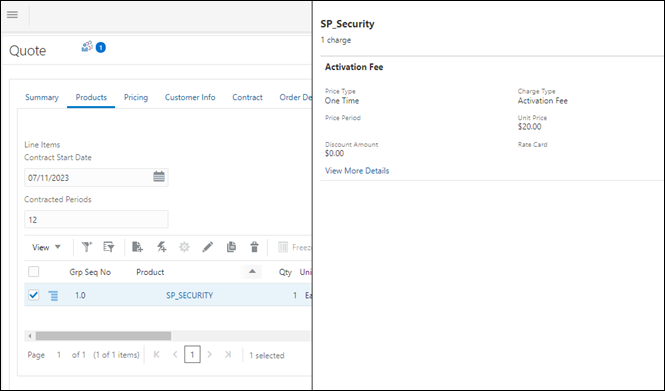Click the trash delete icon

click(x=254, y=247)
